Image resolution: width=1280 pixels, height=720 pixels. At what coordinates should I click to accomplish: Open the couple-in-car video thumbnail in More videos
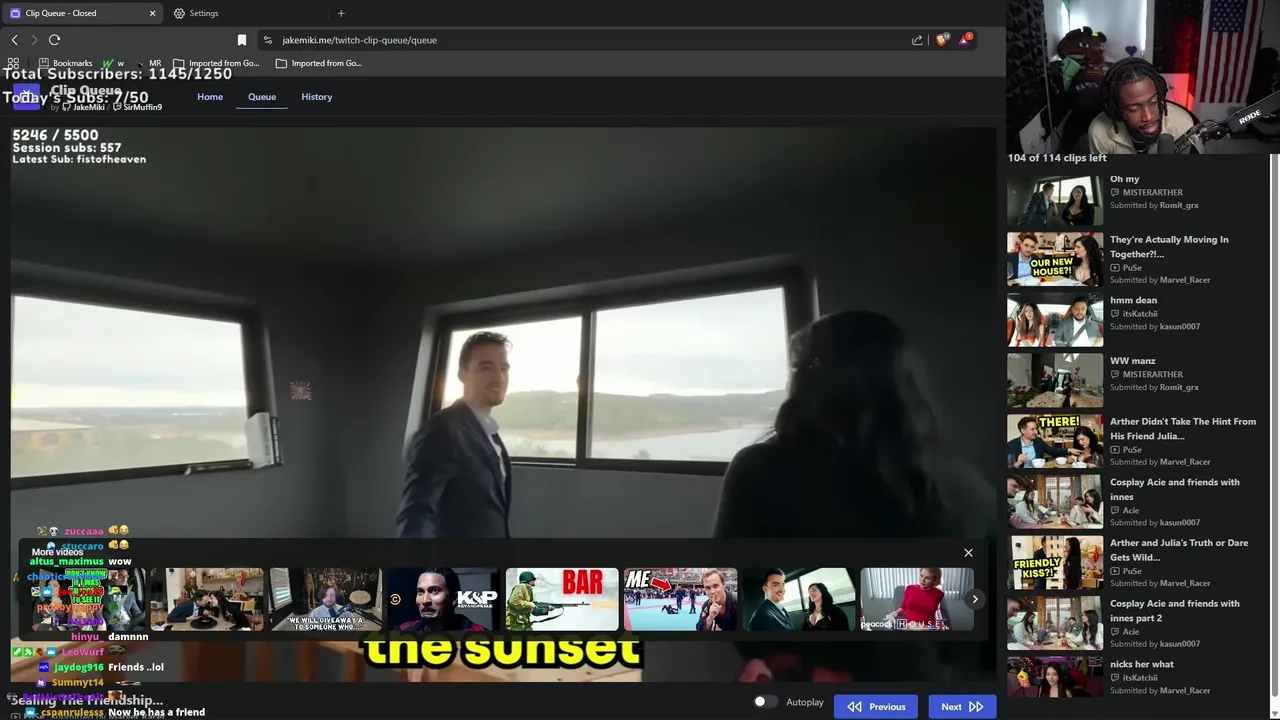pyautogui.click(x=798, y=599)
